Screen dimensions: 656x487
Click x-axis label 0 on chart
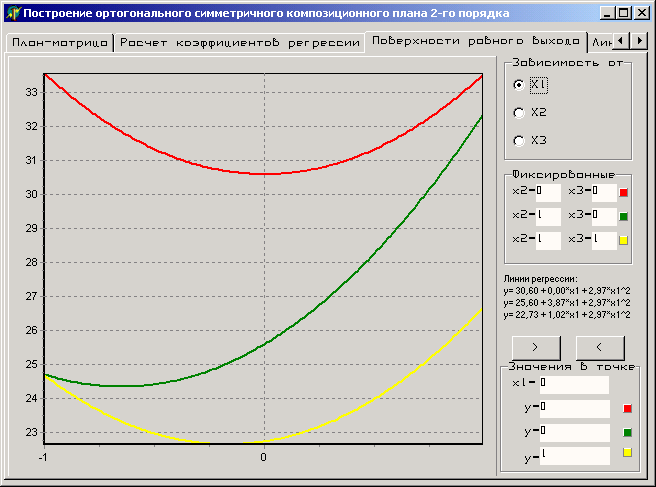click(263, 457)
